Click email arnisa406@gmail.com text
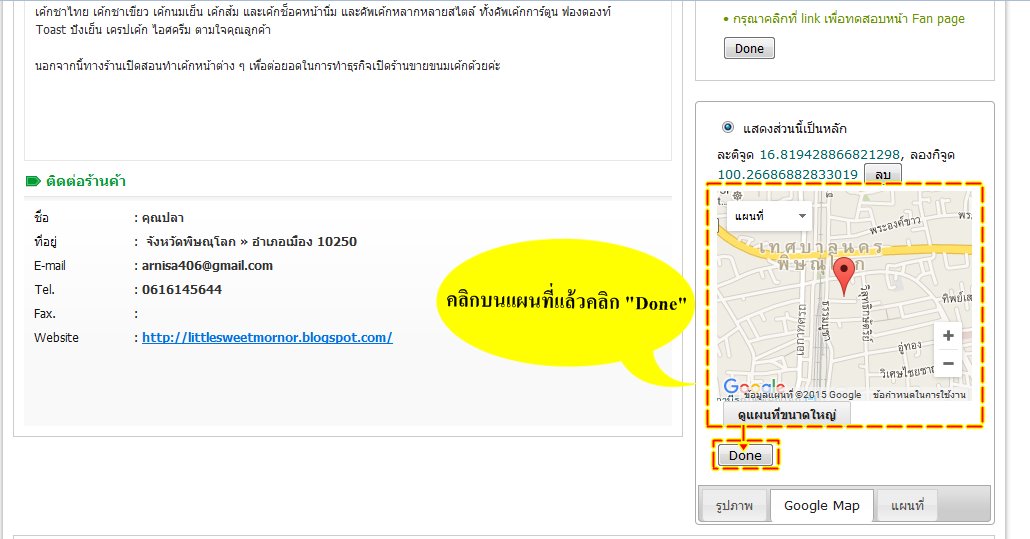 207,265
